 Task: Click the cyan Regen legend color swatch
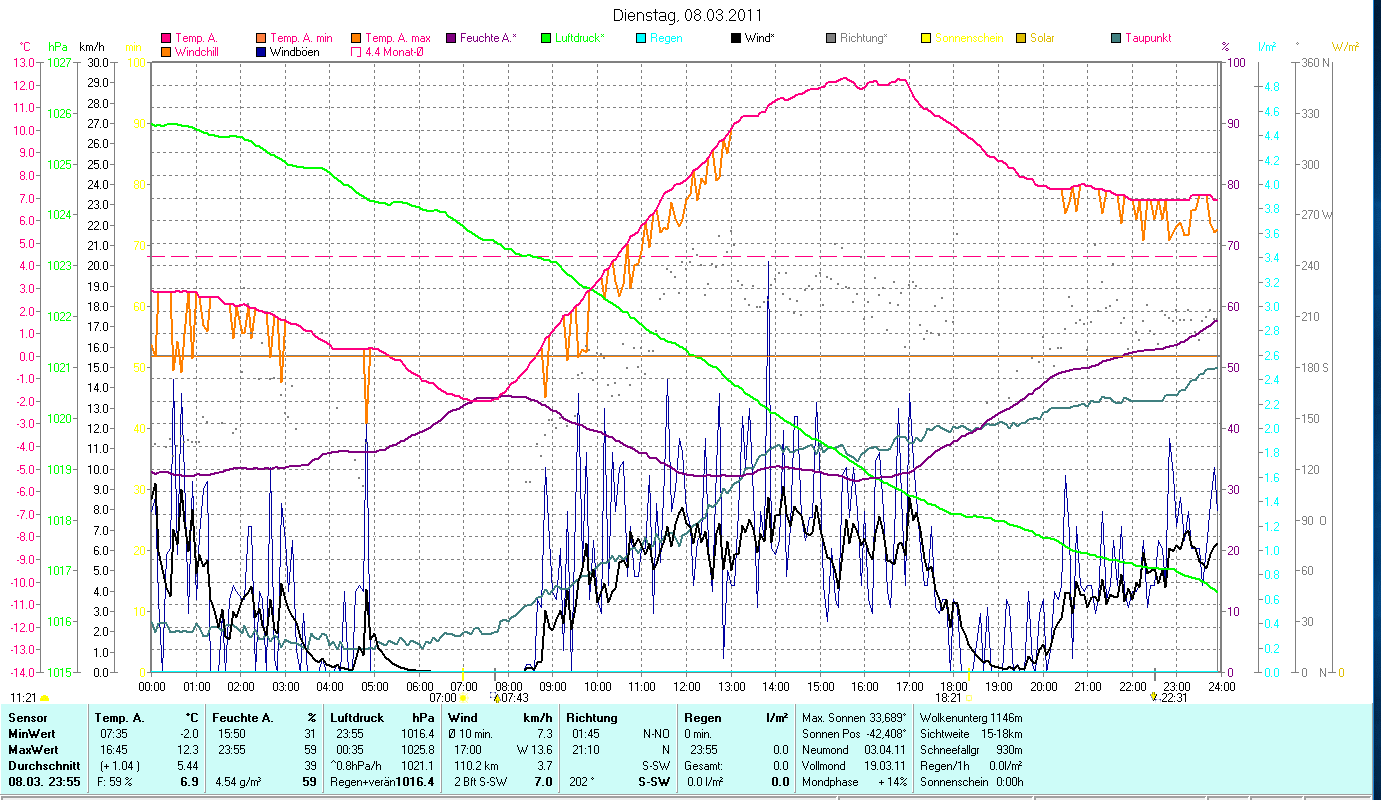point(641,38)
